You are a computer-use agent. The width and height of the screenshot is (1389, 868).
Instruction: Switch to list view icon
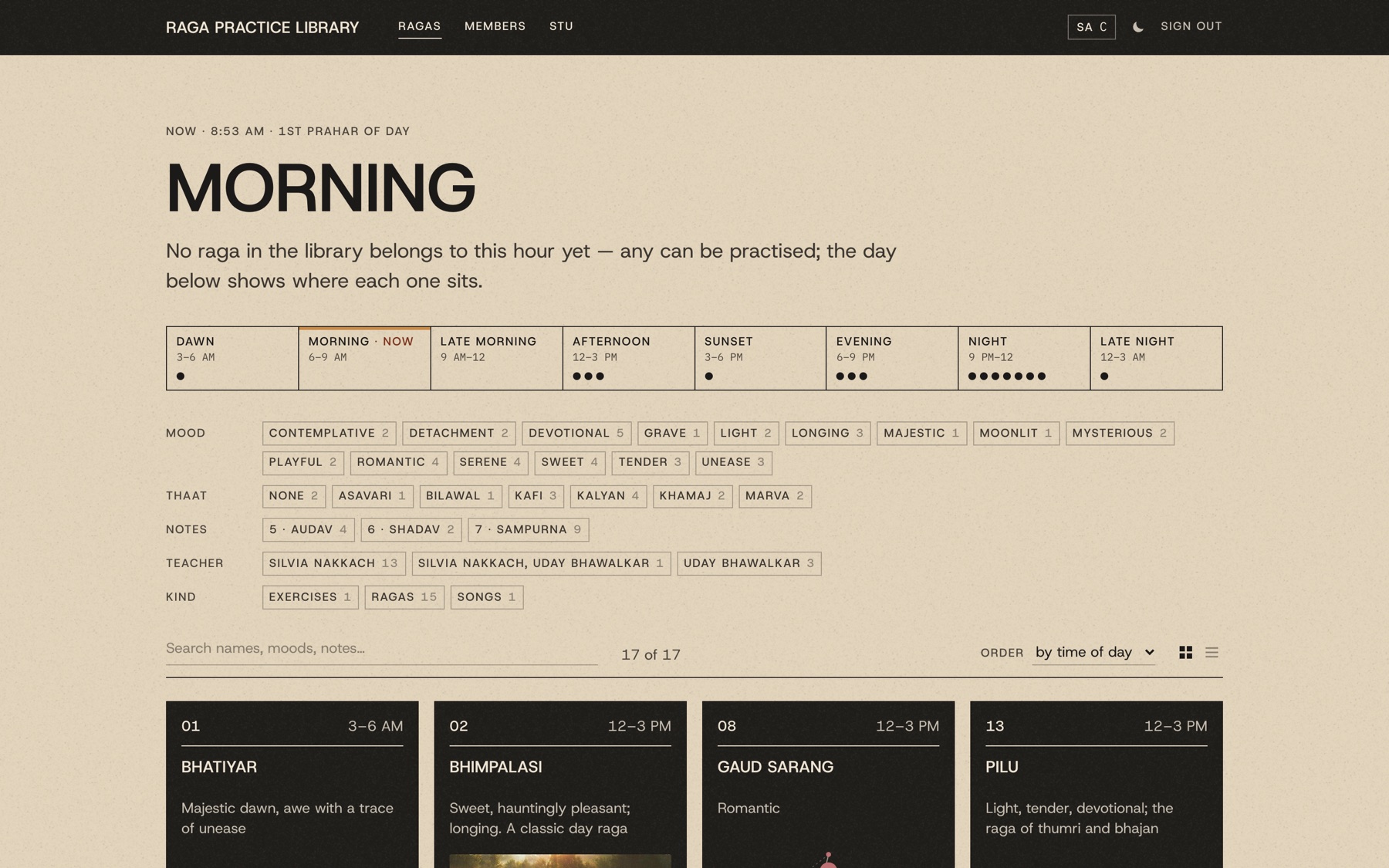point(1212,653)
